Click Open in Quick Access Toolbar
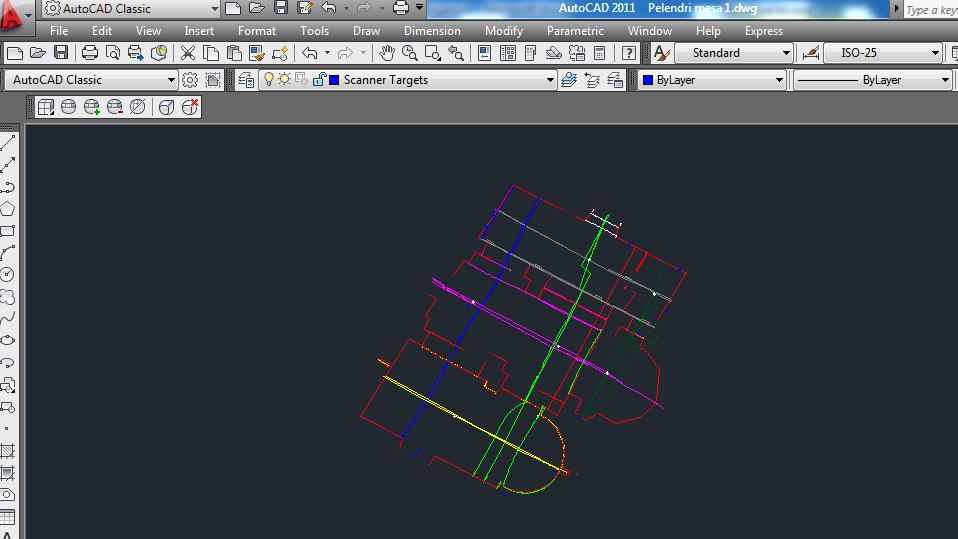The image size is (958, 539). 257,8
